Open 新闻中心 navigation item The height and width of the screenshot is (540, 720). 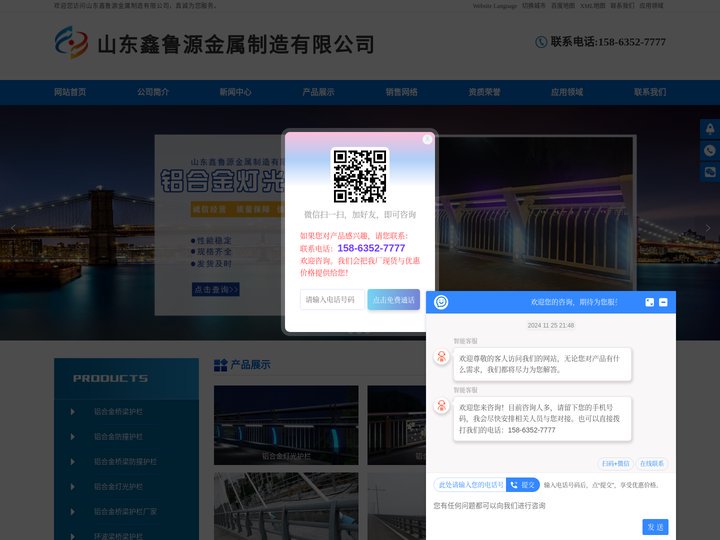pos(236,92)
